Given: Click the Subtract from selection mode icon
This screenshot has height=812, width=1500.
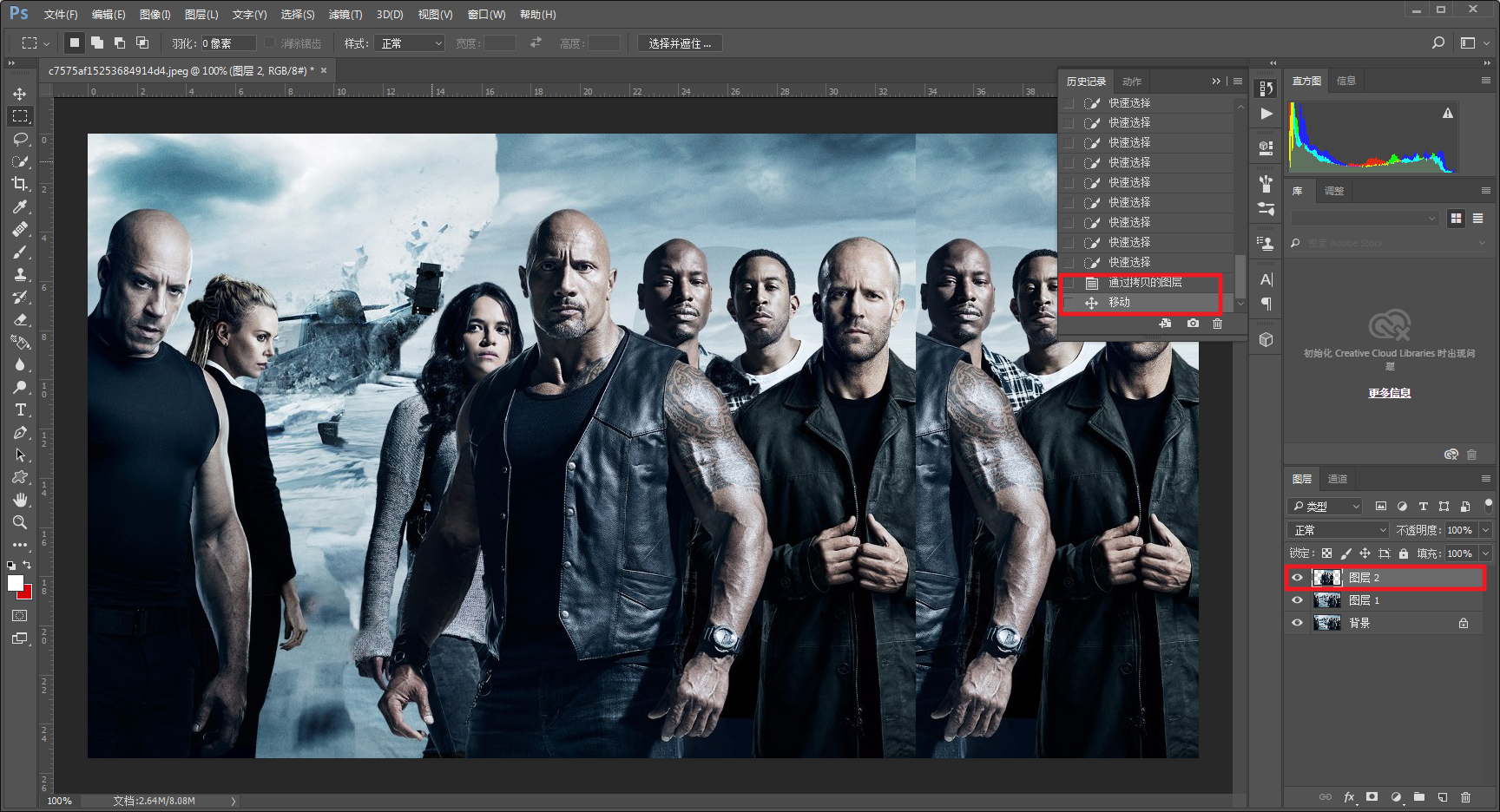Looking at the screenshot, I should 120,43.
